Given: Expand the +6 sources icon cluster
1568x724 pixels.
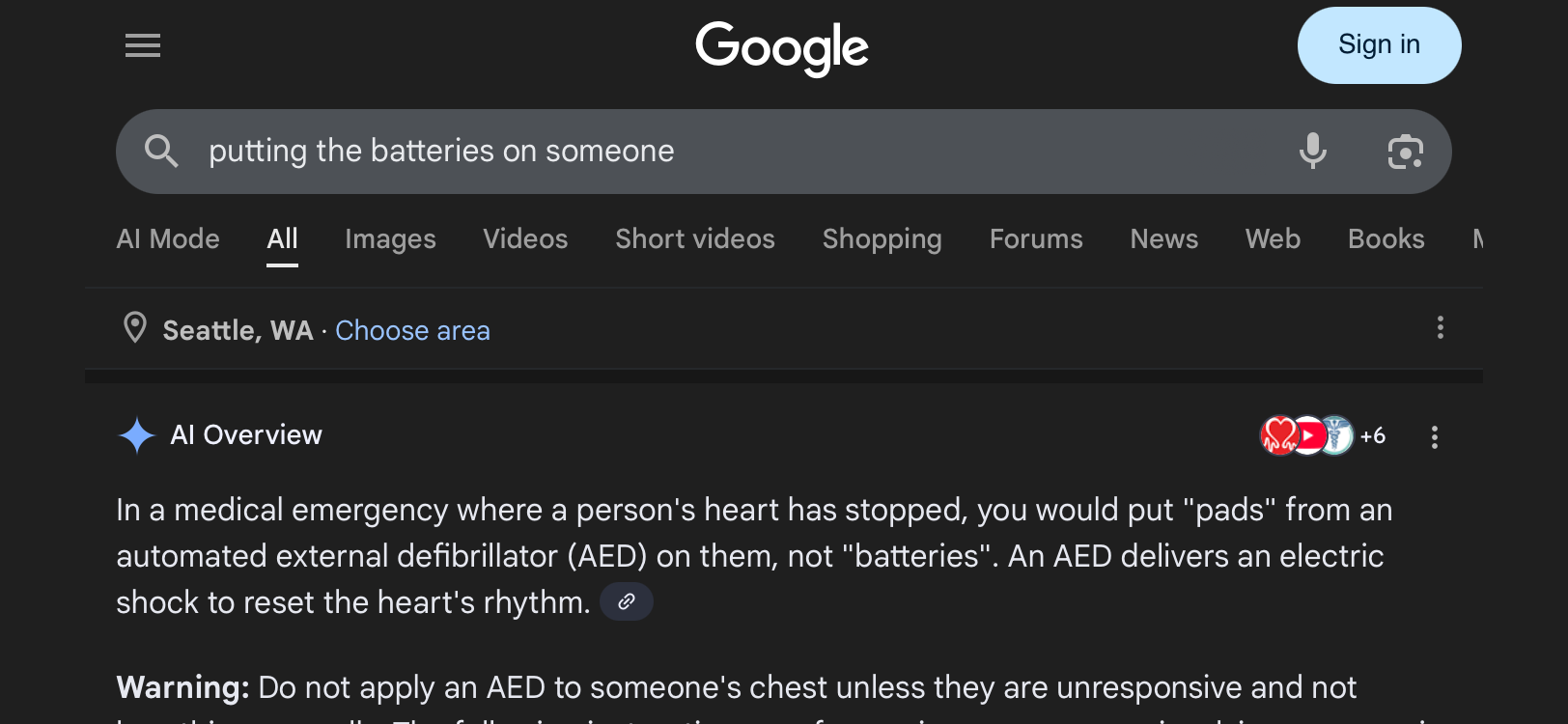Looking at the screenshot, I should (1323, 435).
